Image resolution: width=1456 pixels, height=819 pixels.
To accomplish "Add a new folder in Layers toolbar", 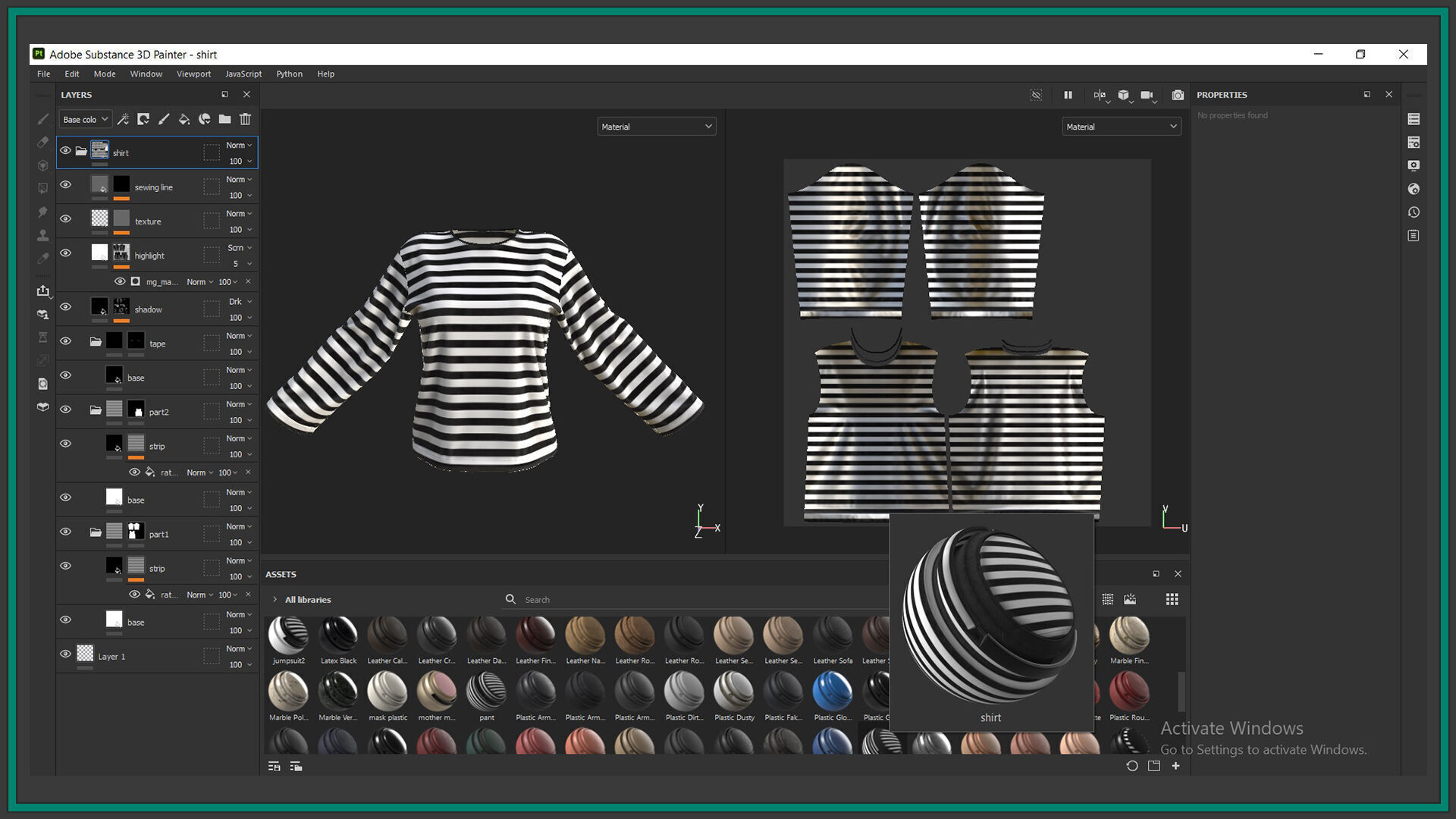I will coord(224,119).
